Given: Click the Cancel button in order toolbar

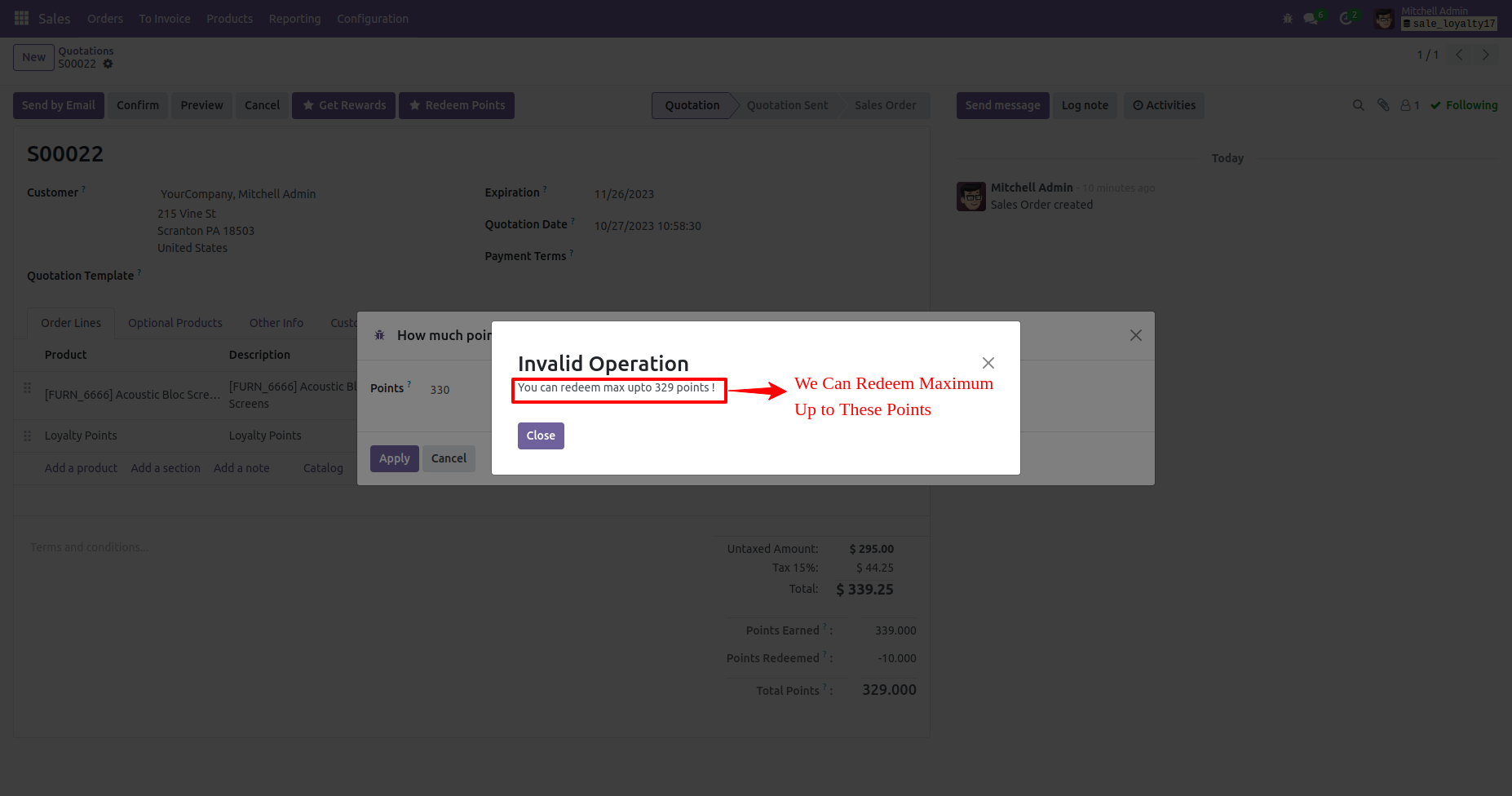Looking at the screenshot, I should click(262, 105).
